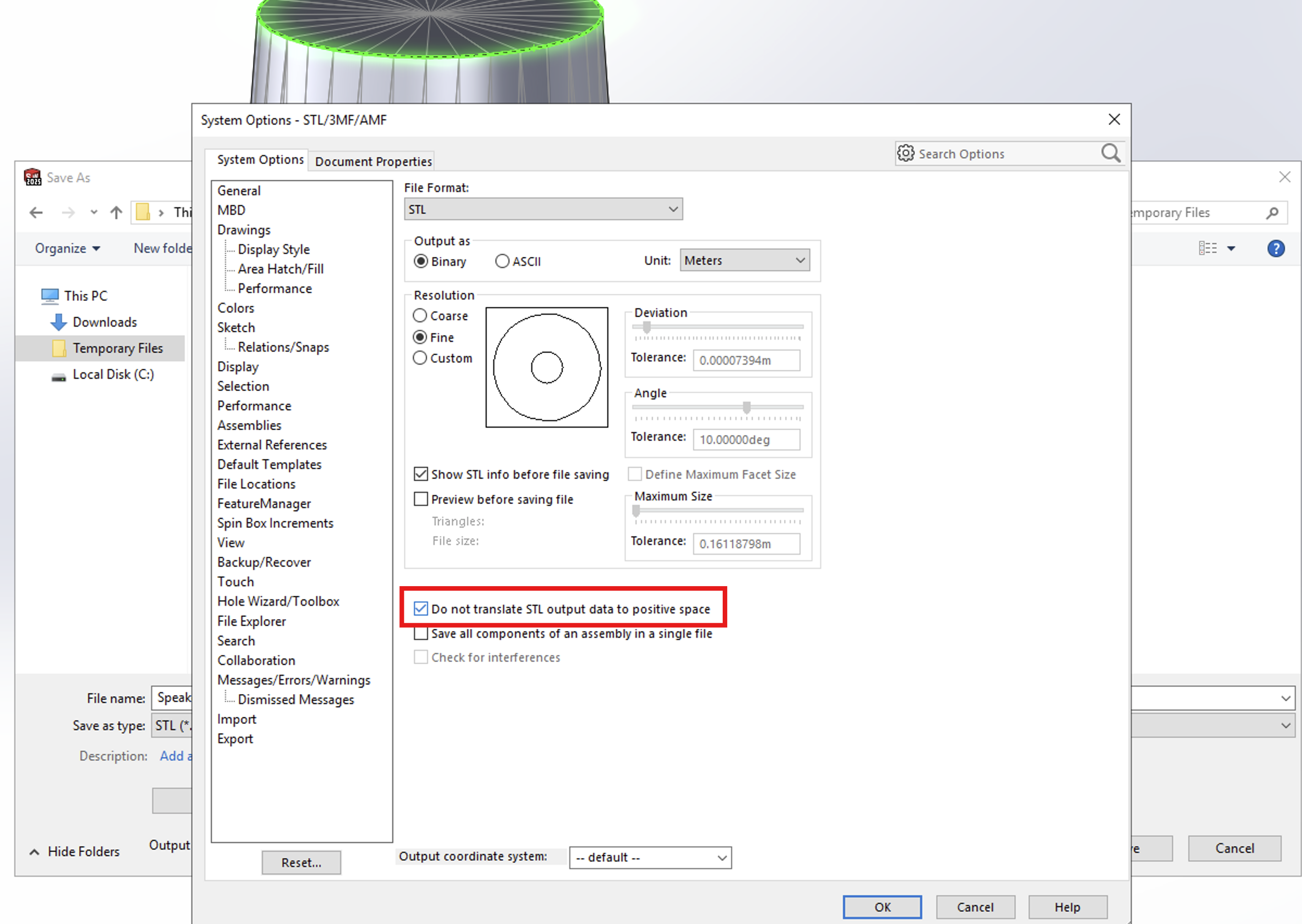This screenshot has width=1302, height=924.
Task: Click the Angle slider thumb
Action: (747, 407)
